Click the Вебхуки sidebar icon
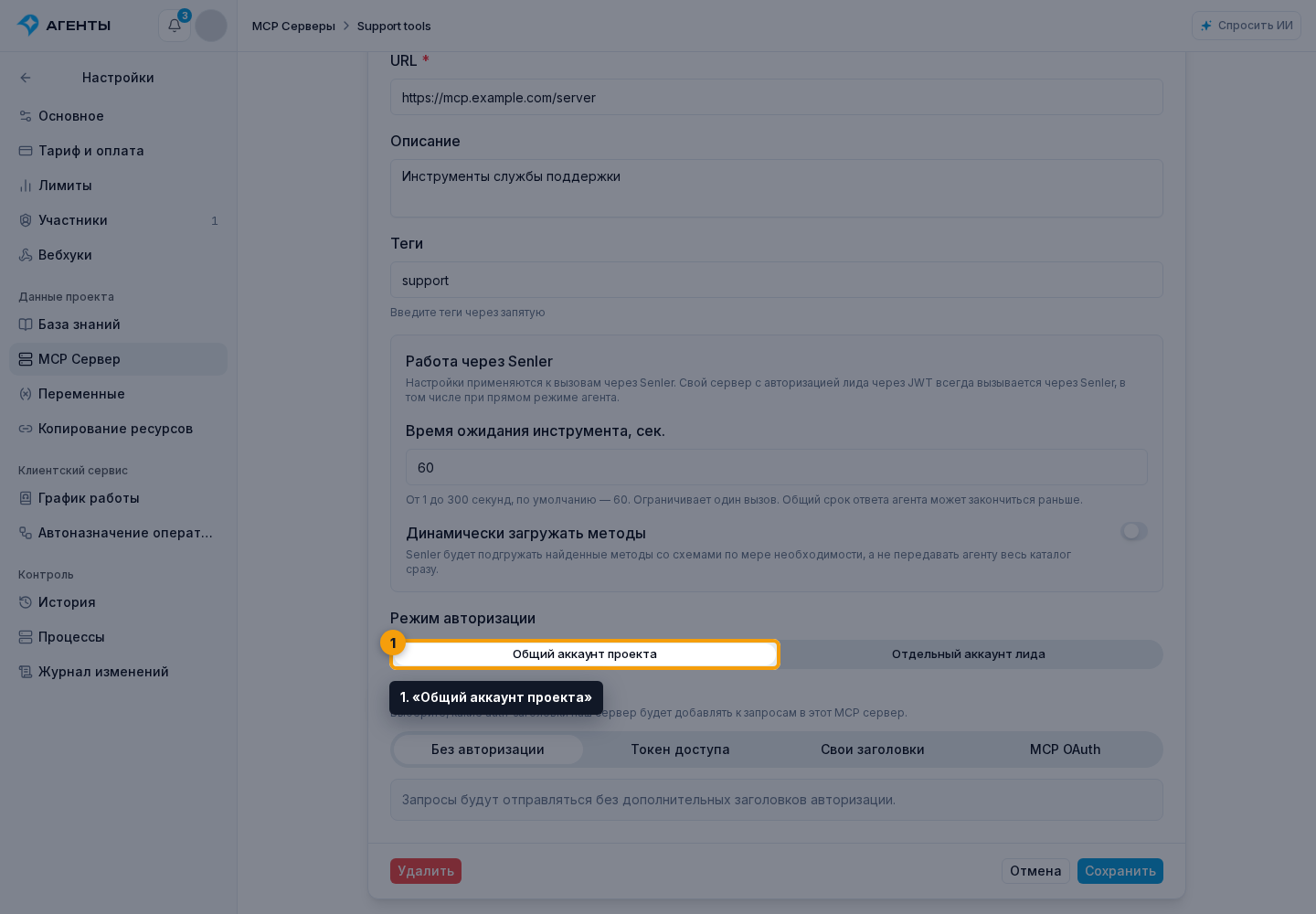This screenshot has height=914, width=1316. (x=26, y=255)
